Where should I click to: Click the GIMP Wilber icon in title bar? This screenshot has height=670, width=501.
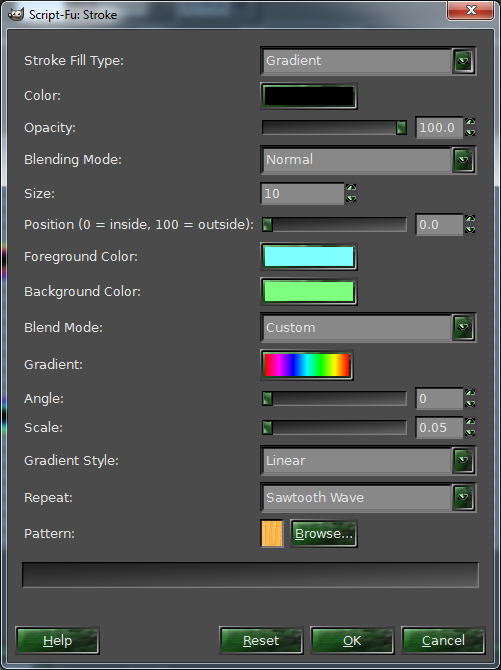[16, 14]
